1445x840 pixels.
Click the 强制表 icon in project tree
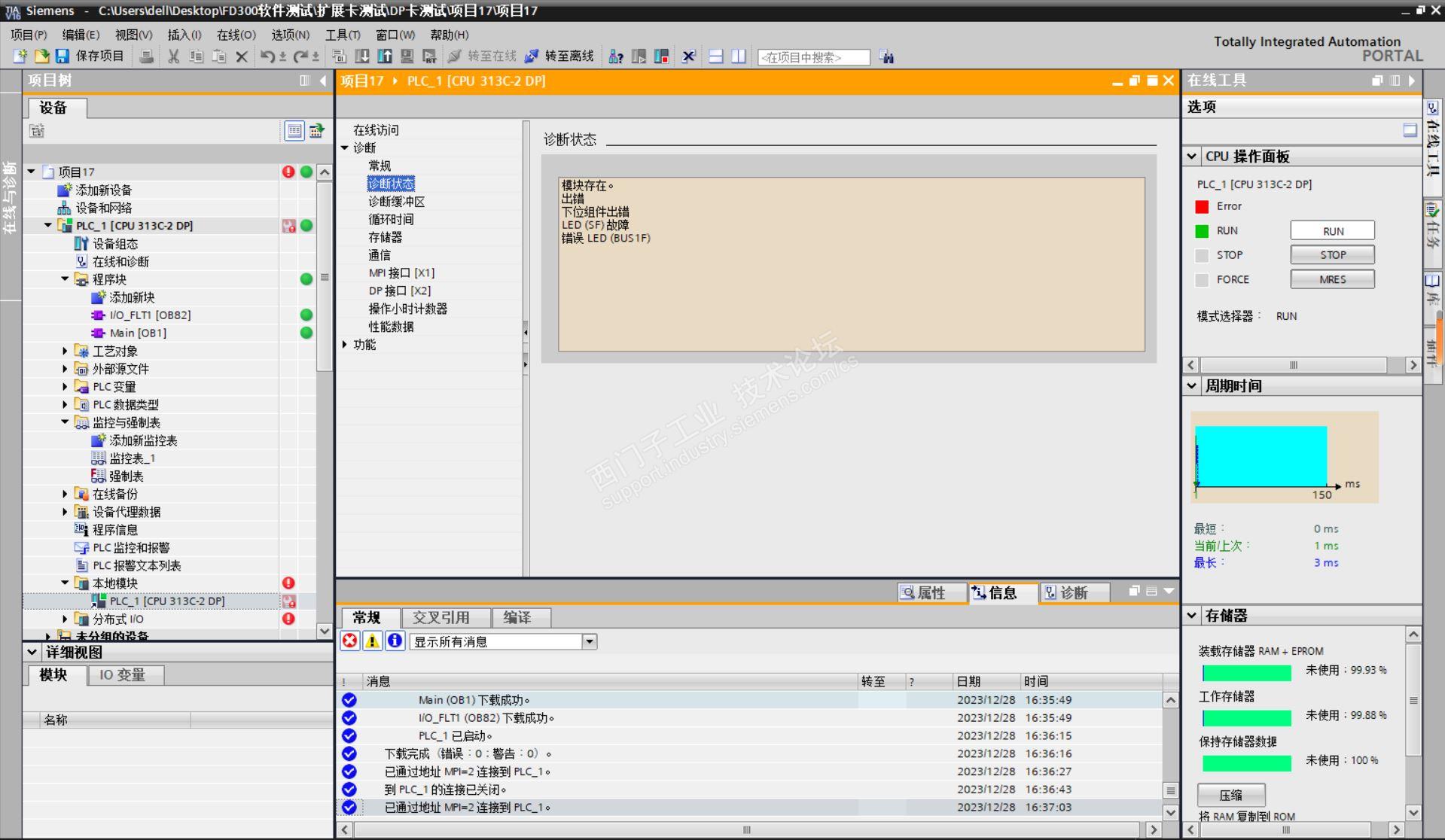(99, 476)
